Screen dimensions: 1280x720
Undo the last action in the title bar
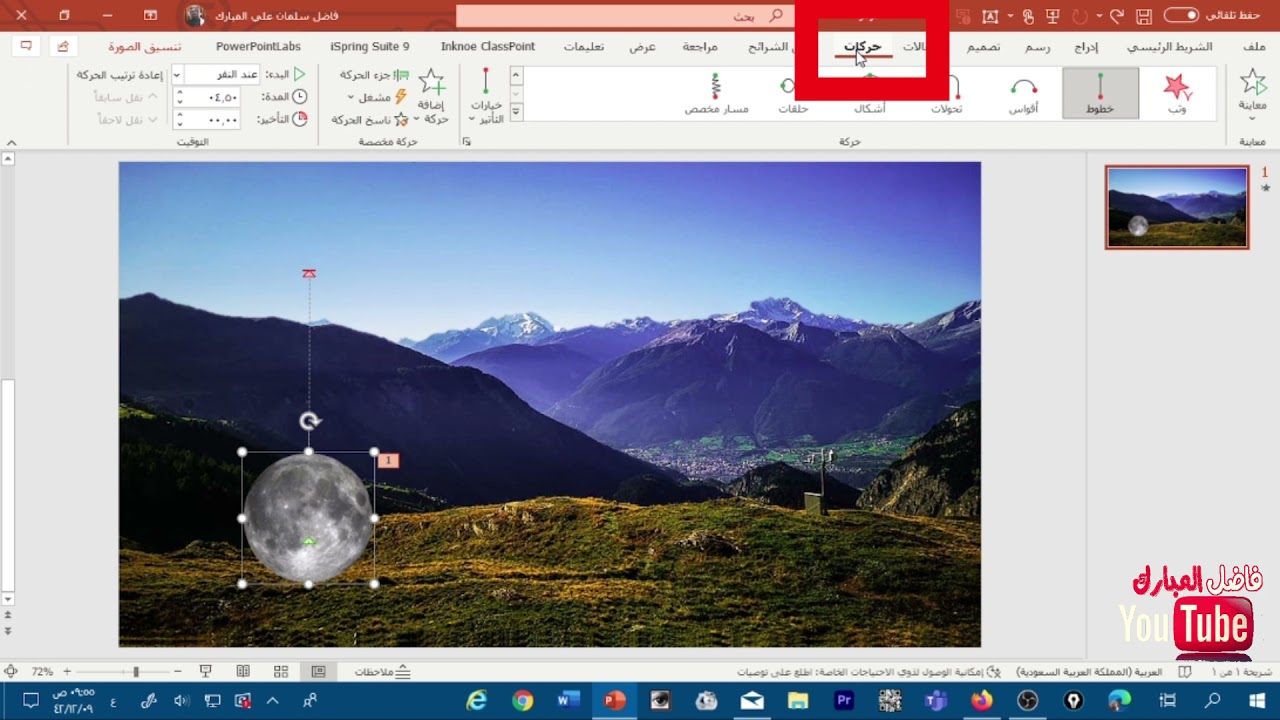(1116, 16)
